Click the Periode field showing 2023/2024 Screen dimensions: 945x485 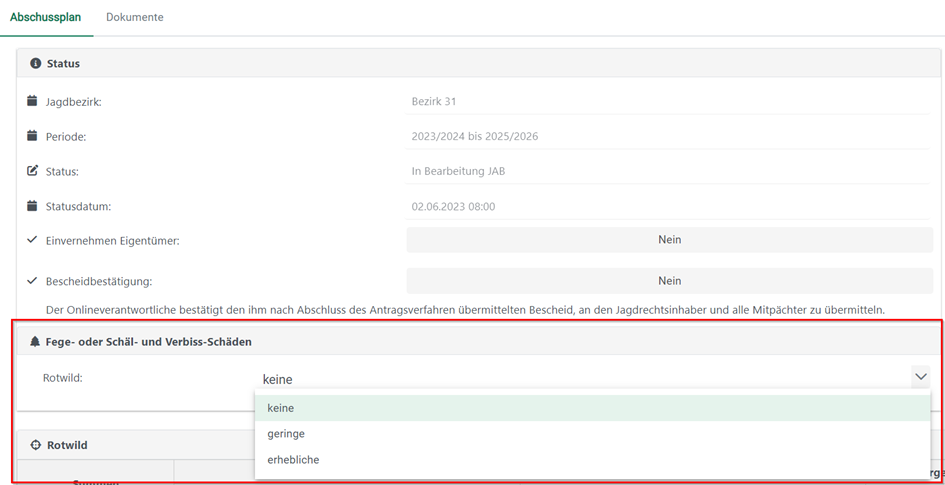474,136
